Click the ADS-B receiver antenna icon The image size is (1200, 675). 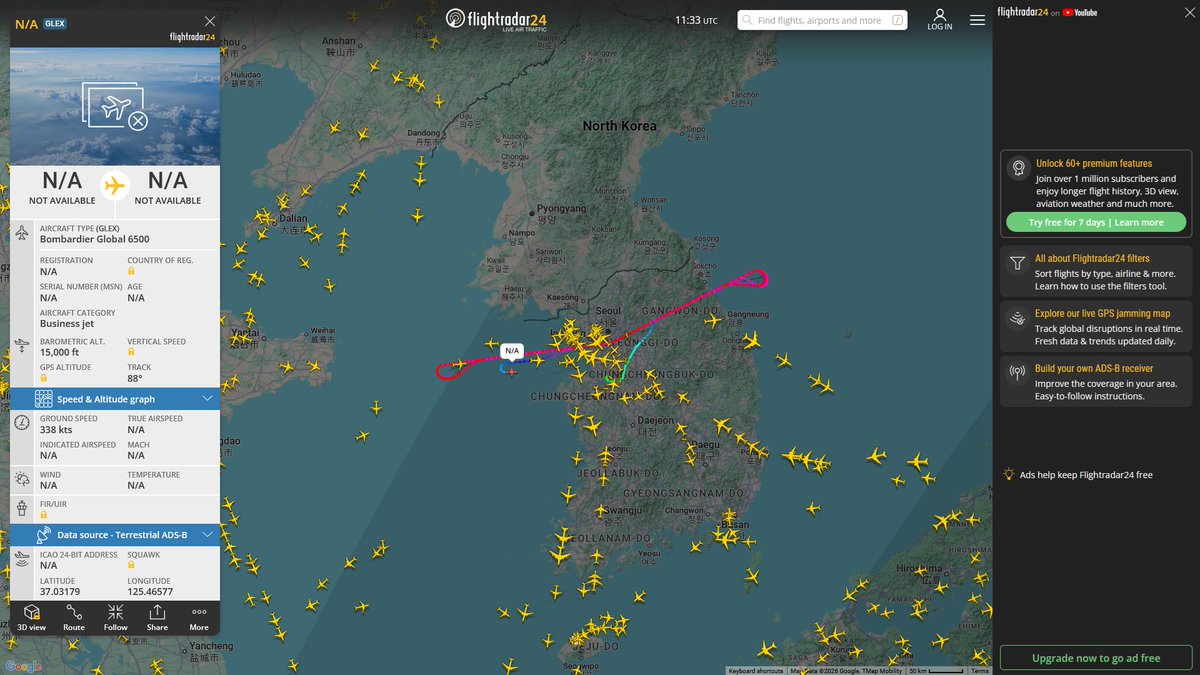pos(1017,374)
